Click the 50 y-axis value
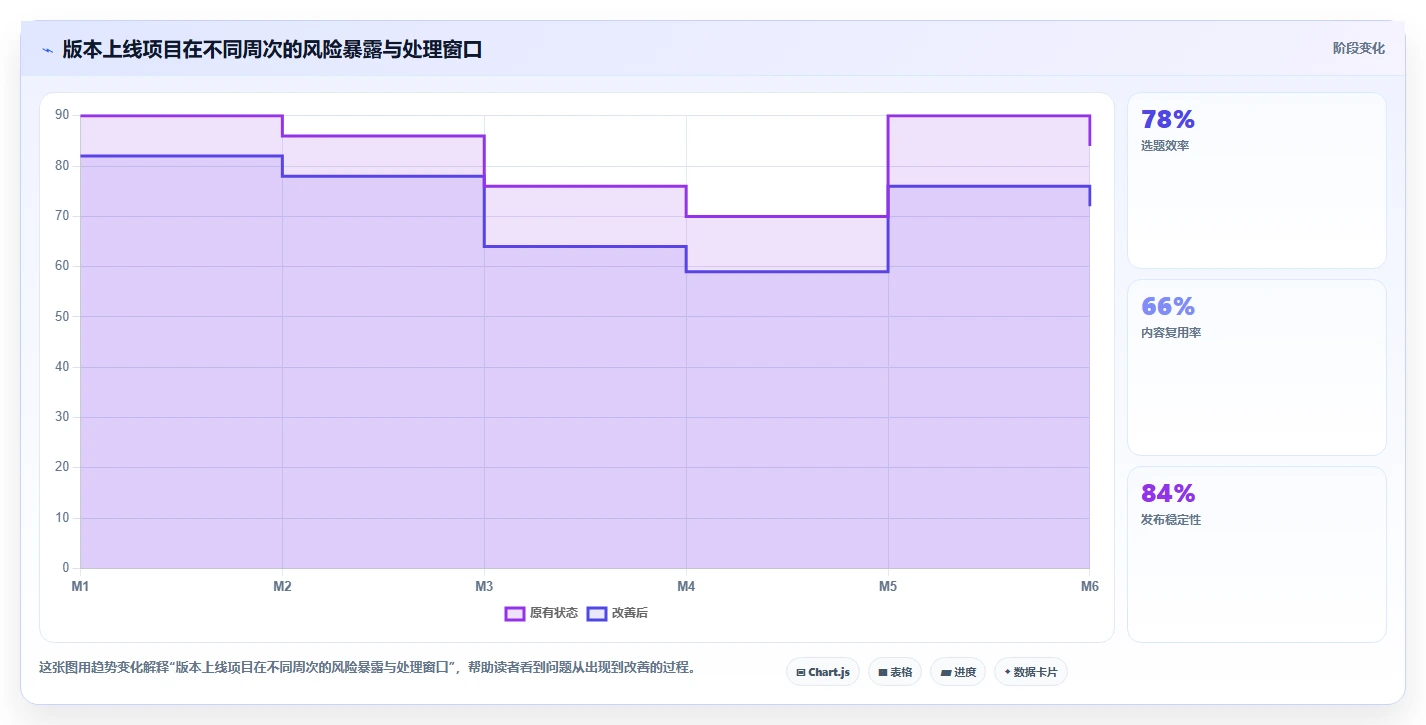 tap(62, 316)
